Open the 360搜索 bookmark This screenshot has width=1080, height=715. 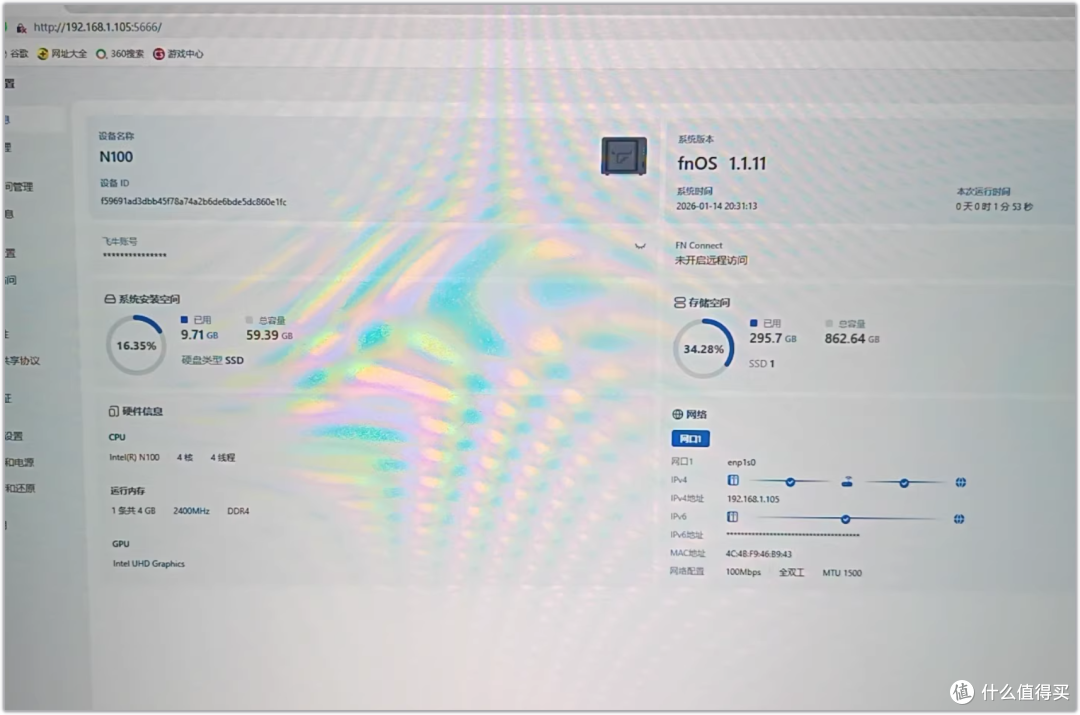coord(120,54)
